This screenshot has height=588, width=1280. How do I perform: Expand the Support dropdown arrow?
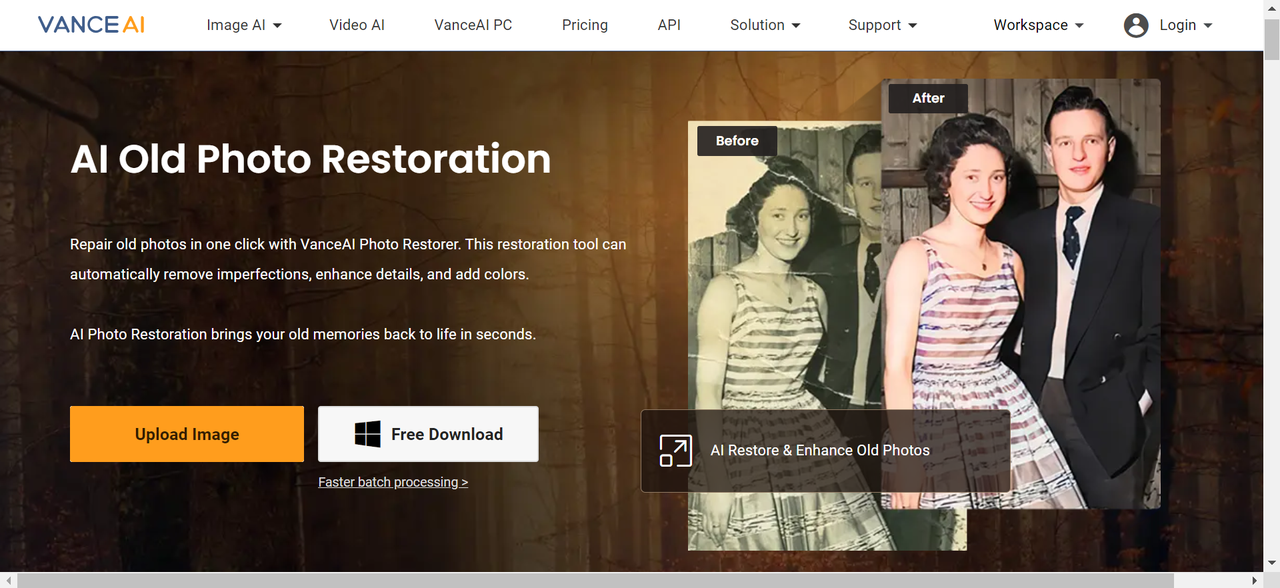[x=912, y=26]
